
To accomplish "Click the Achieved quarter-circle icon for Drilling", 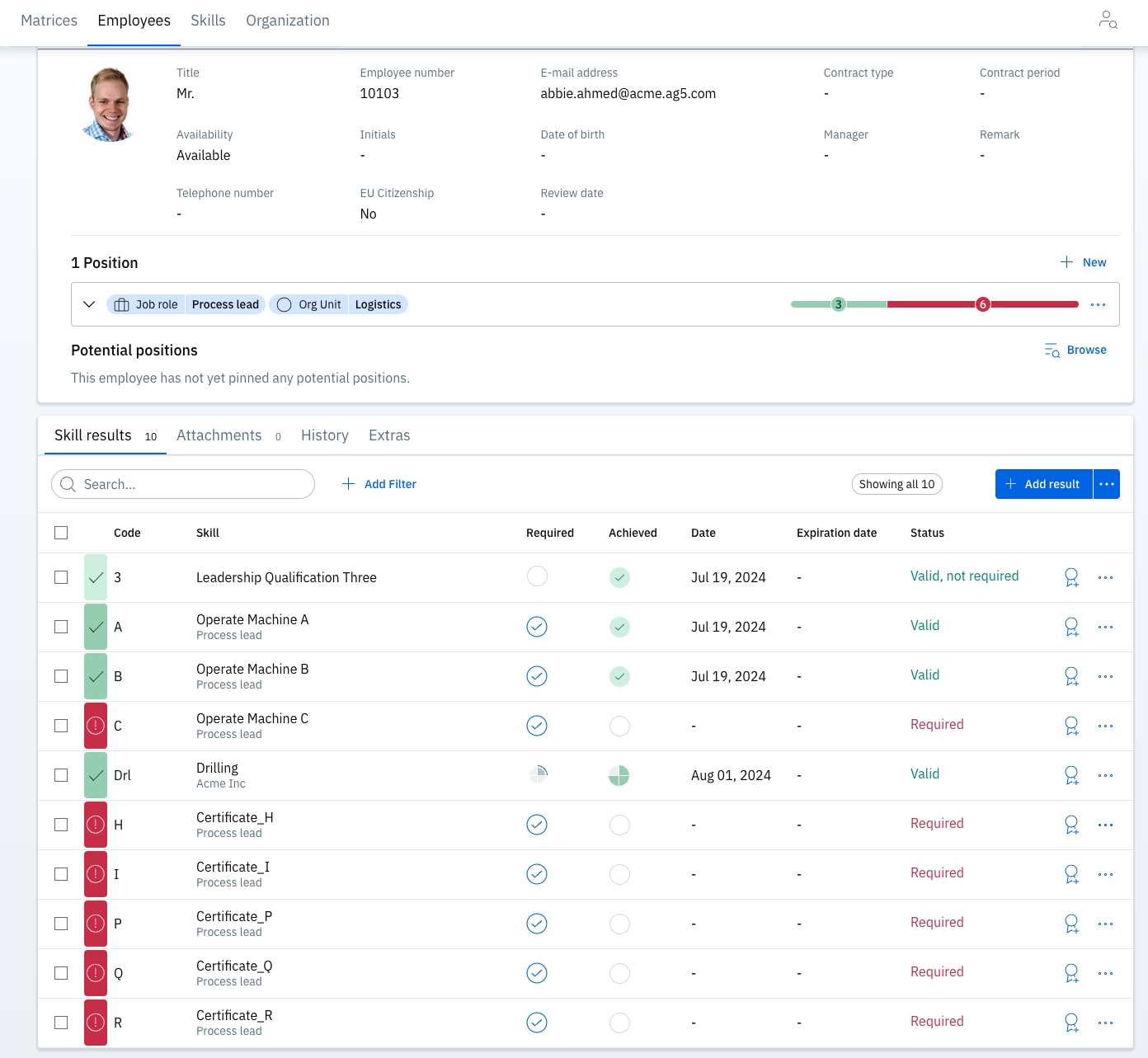I will click(619, 775).
